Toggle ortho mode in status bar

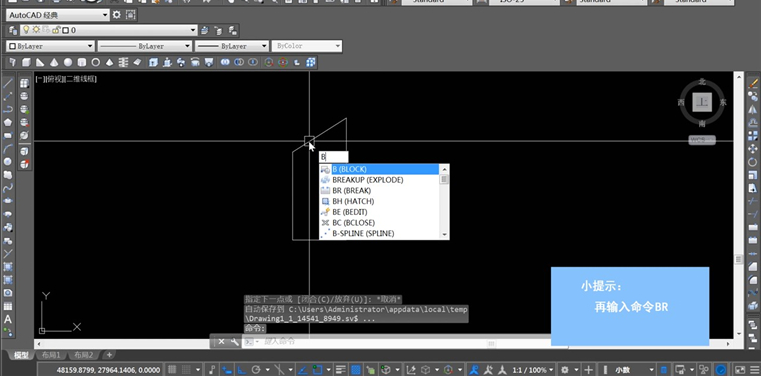point(241,370)
